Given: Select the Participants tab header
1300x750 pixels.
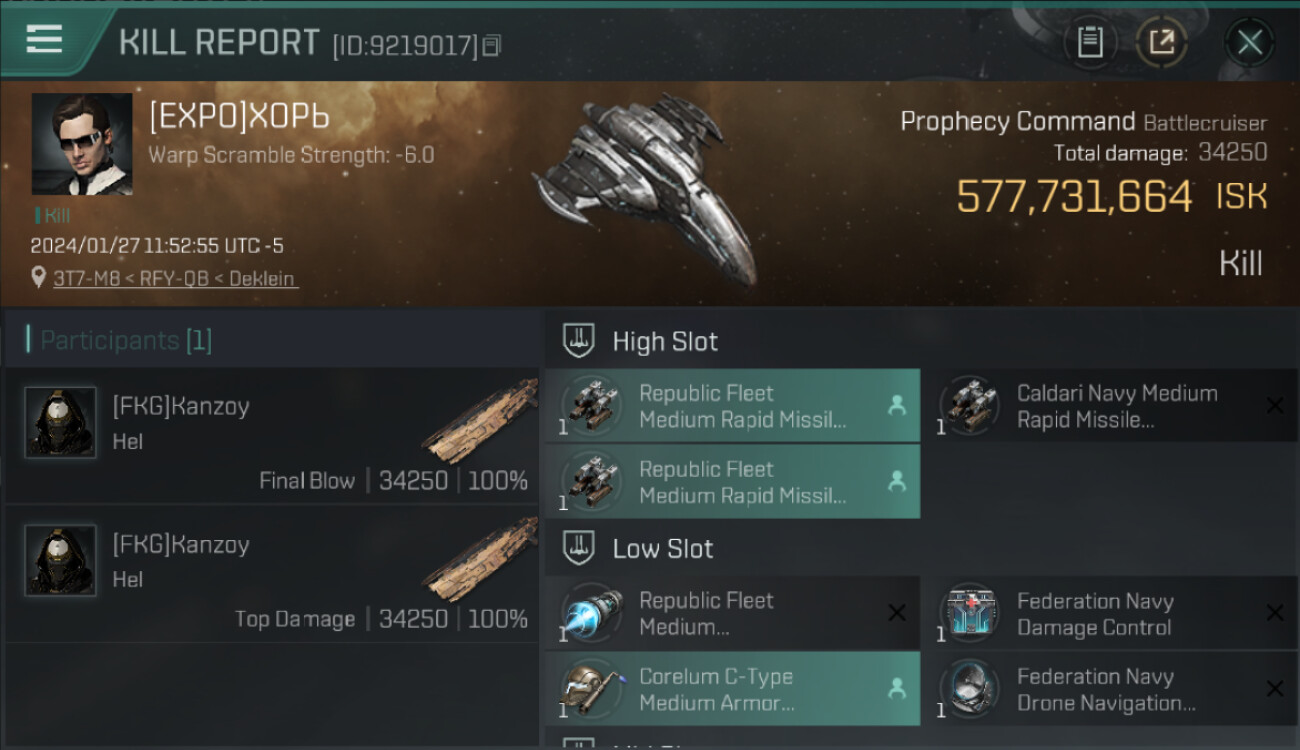Looking at the screenshot, I should click(126, 340).
